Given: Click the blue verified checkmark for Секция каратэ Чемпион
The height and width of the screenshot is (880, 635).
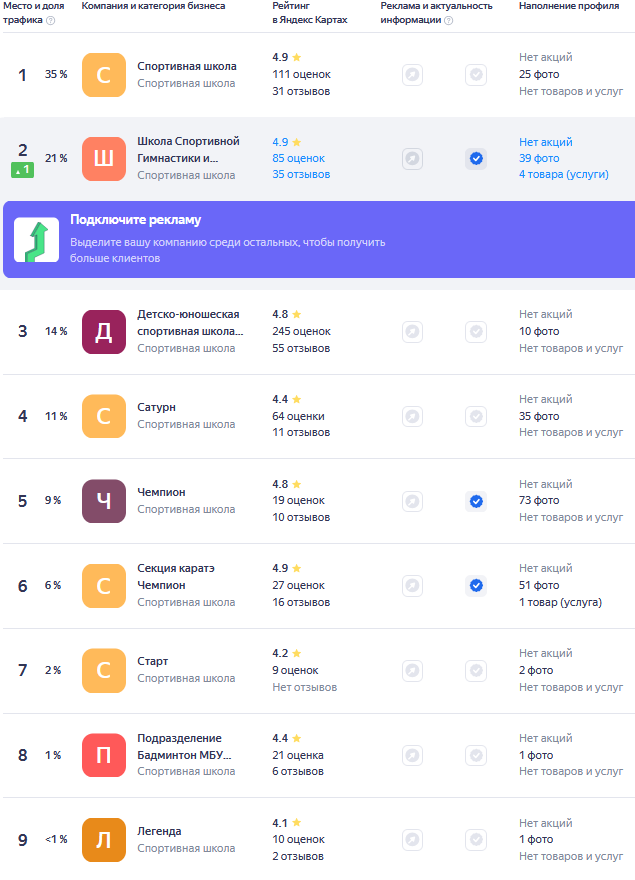Looking at the screenshot, I should (476, 585).
